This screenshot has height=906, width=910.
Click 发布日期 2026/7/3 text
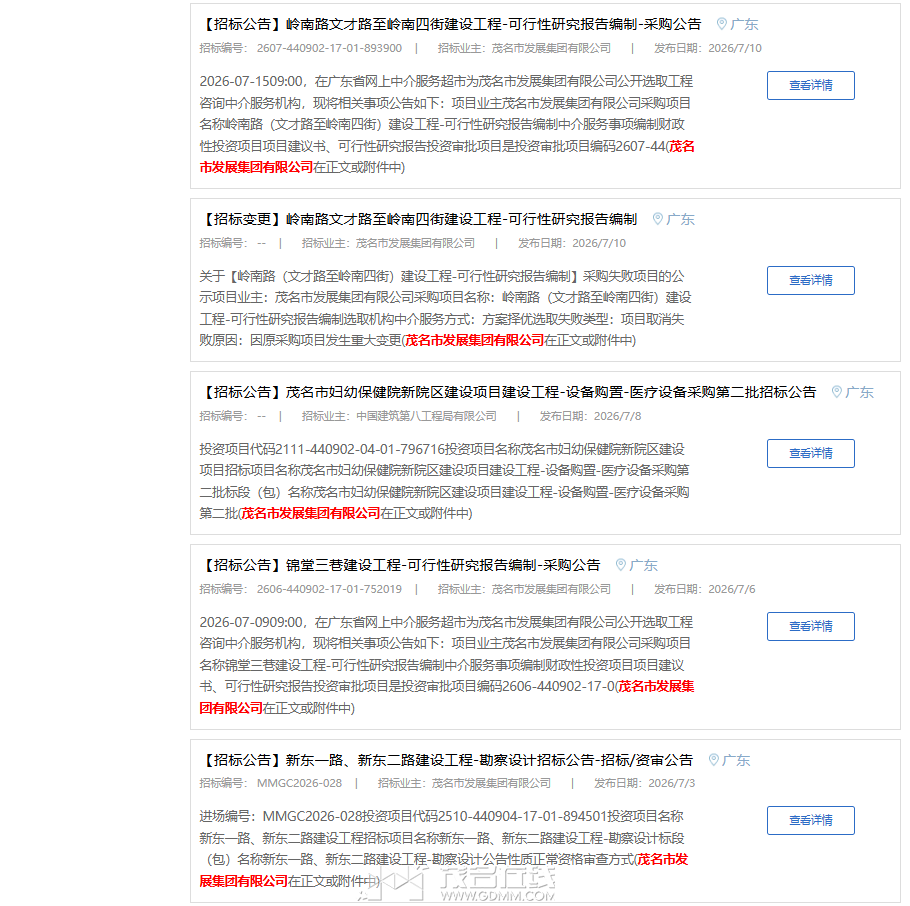[x=644, y=783]
